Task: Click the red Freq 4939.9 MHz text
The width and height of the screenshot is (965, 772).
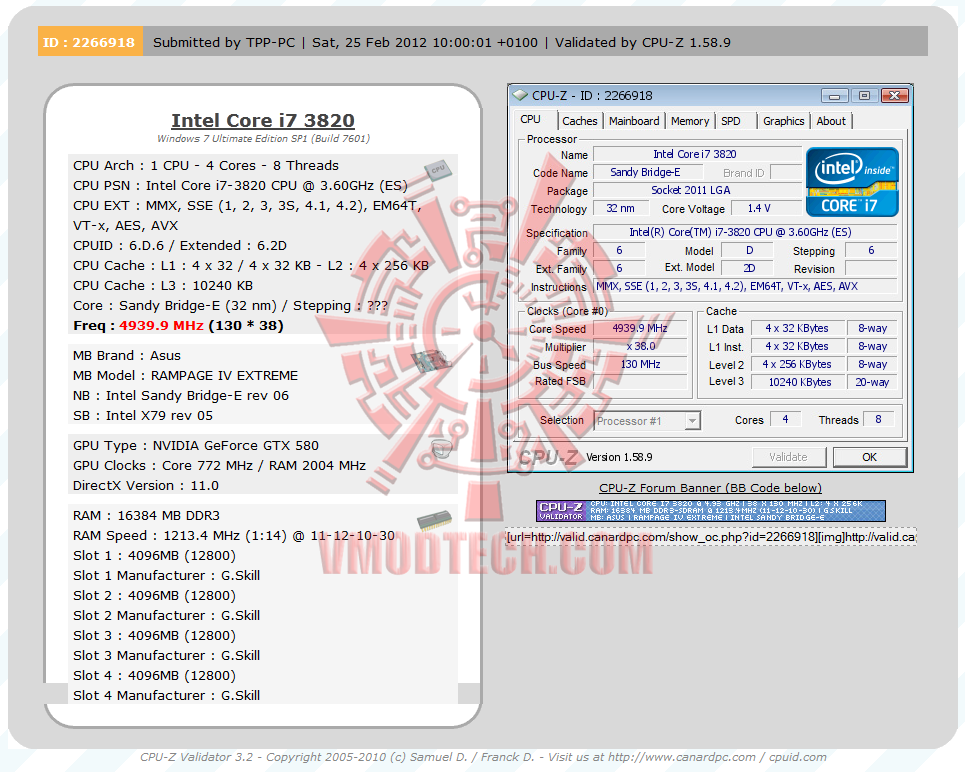Action: pyautogui.click(x=161, y=326)
